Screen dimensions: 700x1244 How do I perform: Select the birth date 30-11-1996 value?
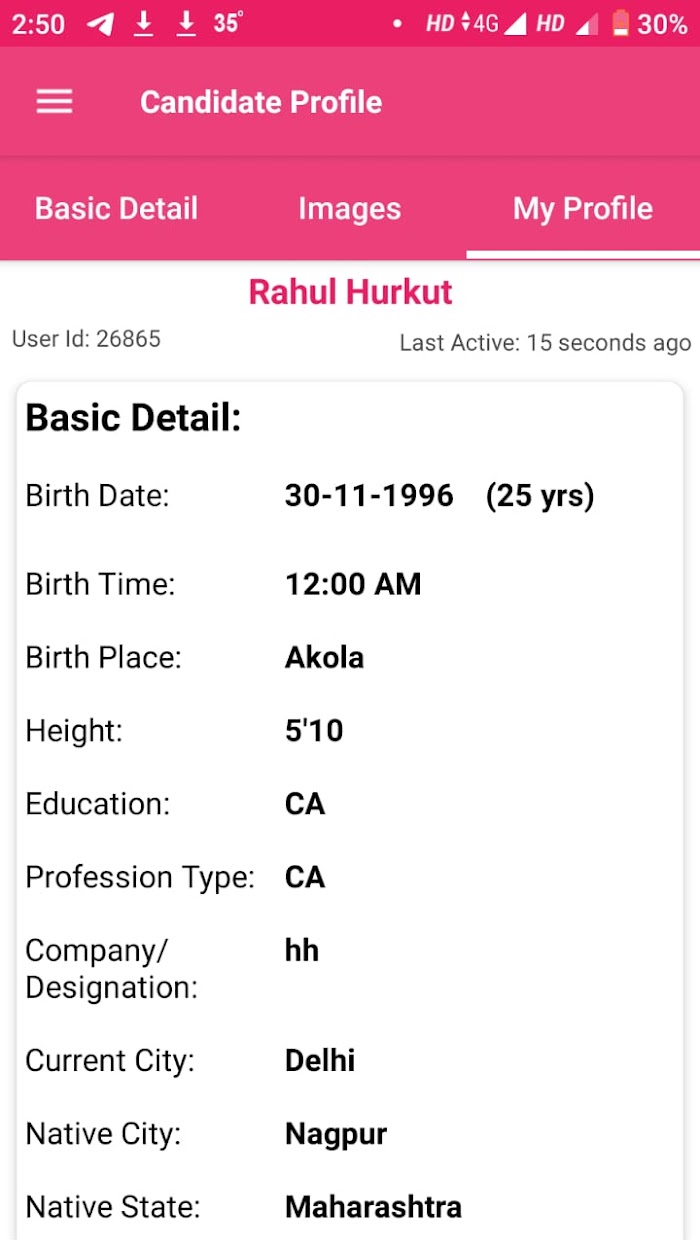point(369,495)
